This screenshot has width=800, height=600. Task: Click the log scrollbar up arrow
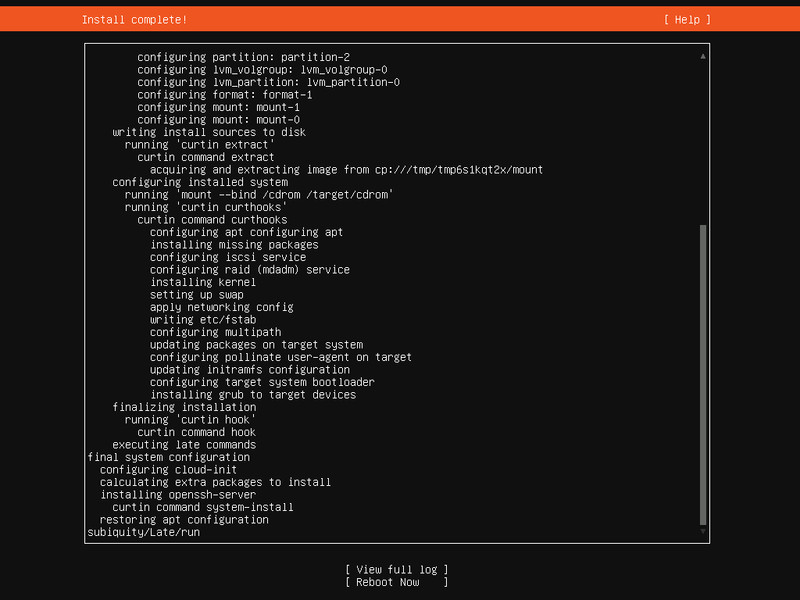[x=703, y=56]
